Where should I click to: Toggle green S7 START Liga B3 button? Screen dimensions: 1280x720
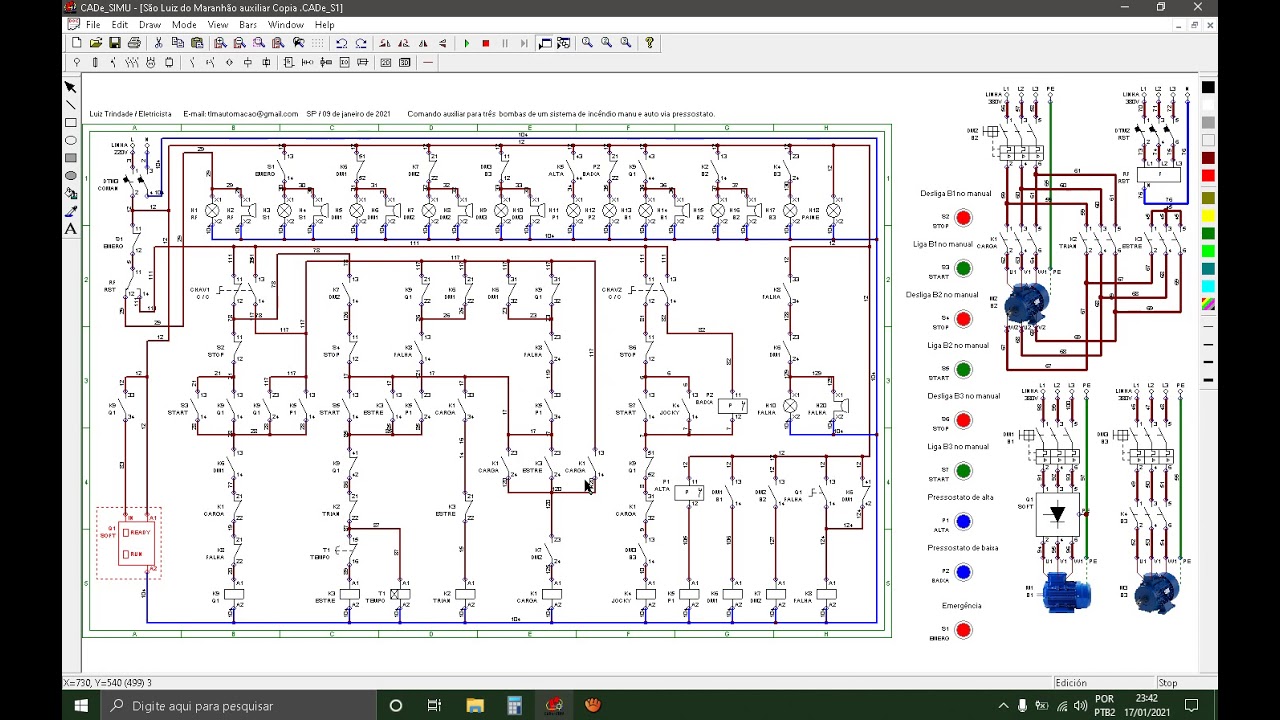coord(963,471)
